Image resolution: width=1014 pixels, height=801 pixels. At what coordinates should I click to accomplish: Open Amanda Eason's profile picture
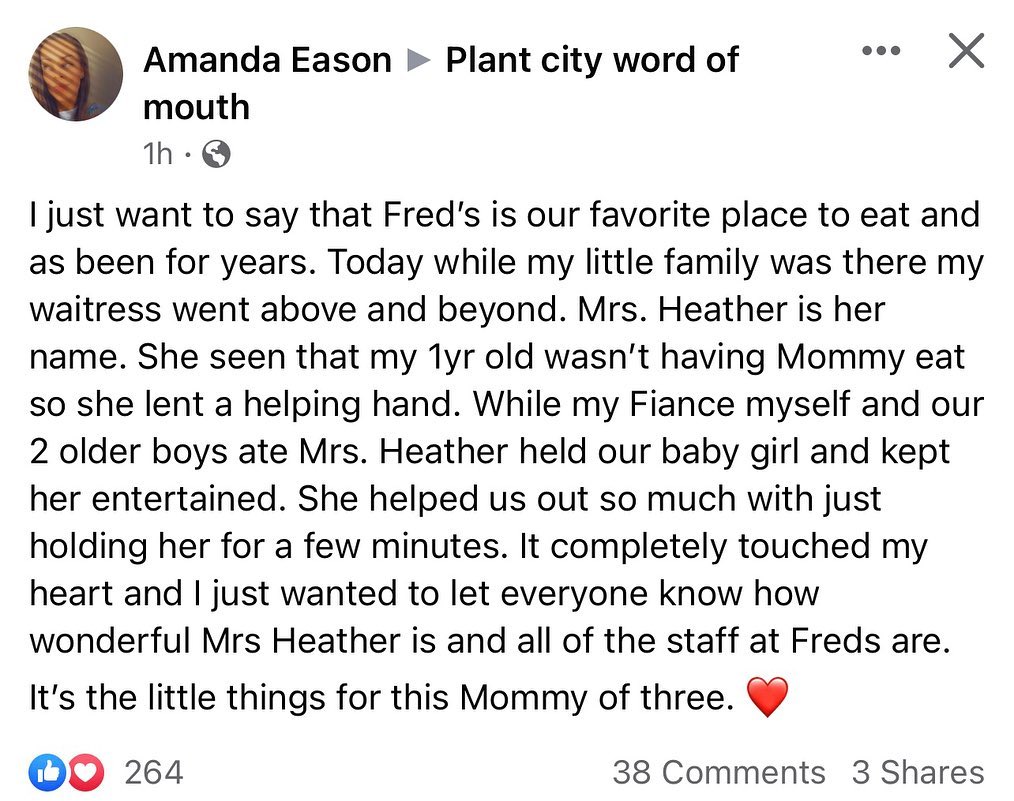pos(76,74)
